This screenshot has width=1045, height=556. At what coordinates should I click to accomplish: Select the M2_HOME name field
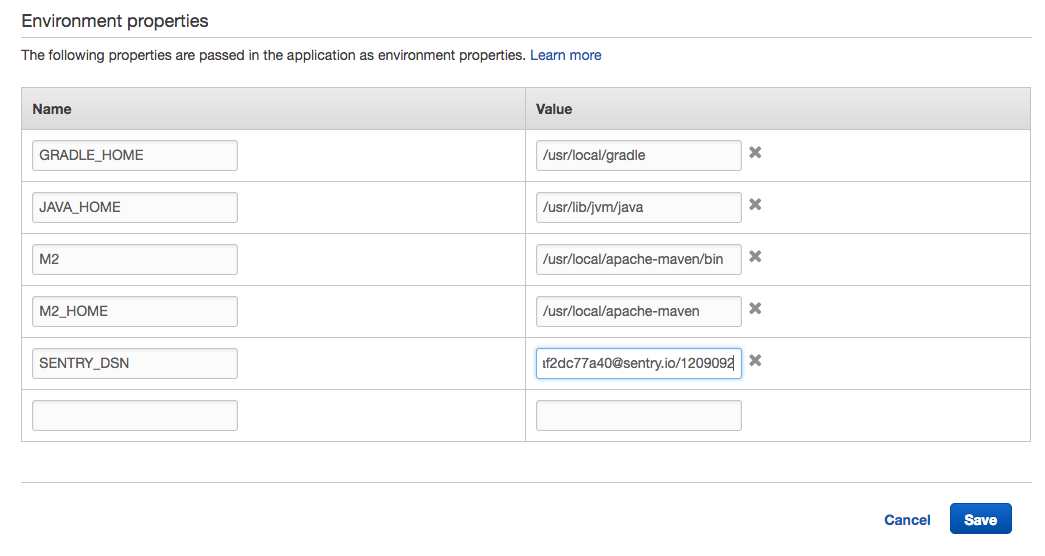tap(135, 311)
